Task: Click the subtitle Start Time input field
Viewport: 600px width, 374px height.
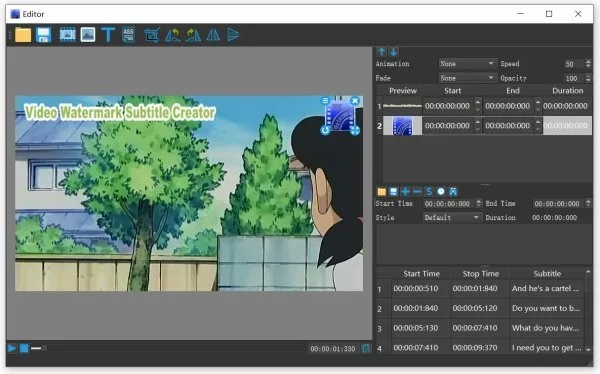Action: tap(448, 204)
